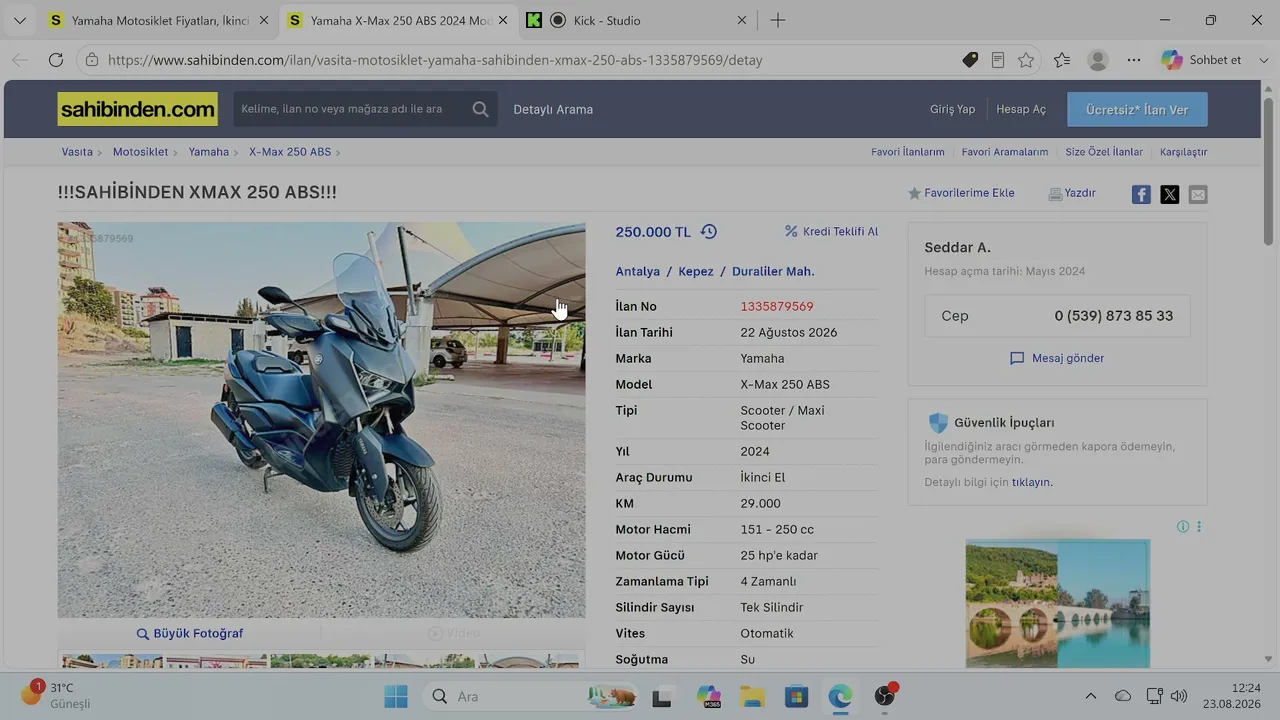The width and height of the screenshot is (1280, 720).
Task: Click Detaylı Arama link
Action: pos(553,109)
